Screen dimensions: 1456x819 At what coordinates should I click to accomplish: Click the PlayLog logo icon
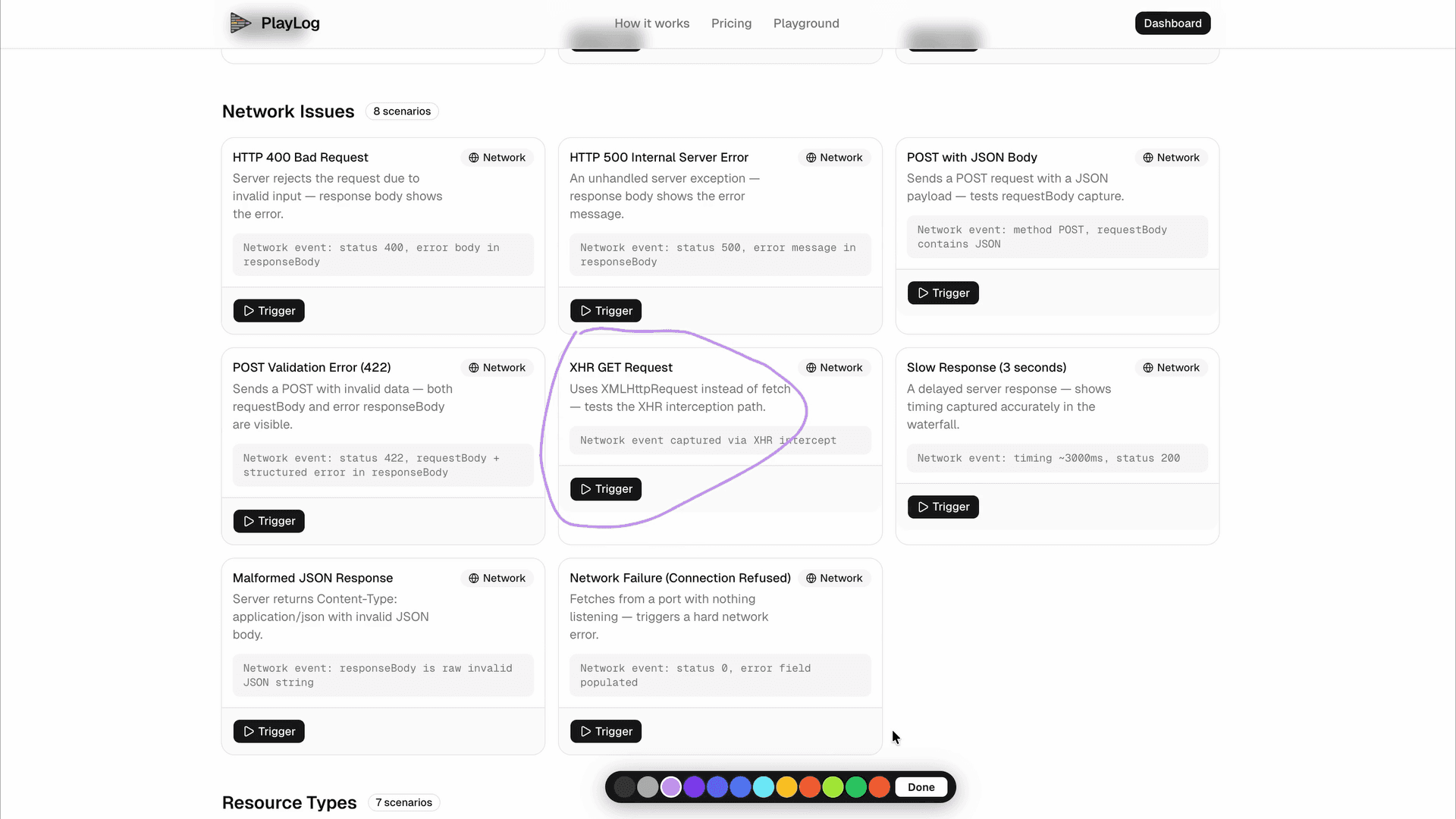(241, 23)
